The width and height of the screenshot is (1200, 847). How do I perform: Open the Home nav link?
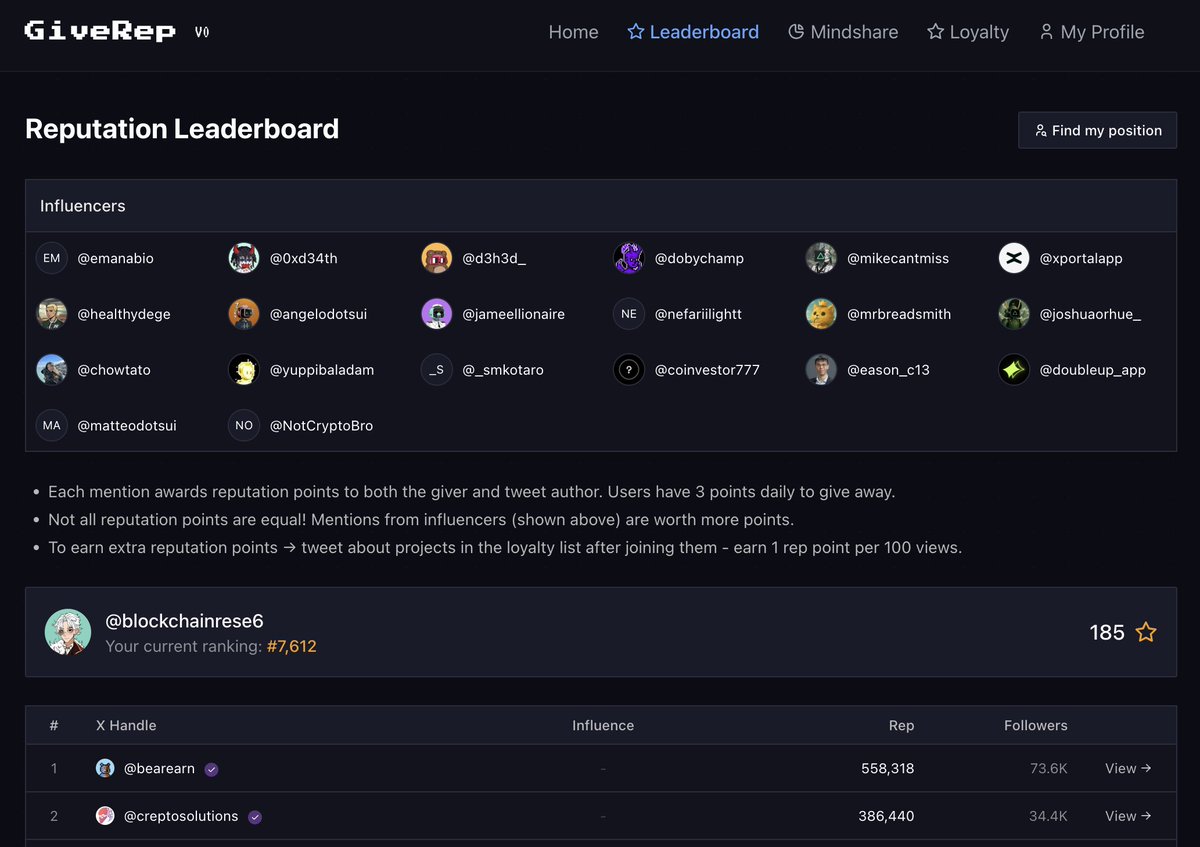[x=573, y=32]
